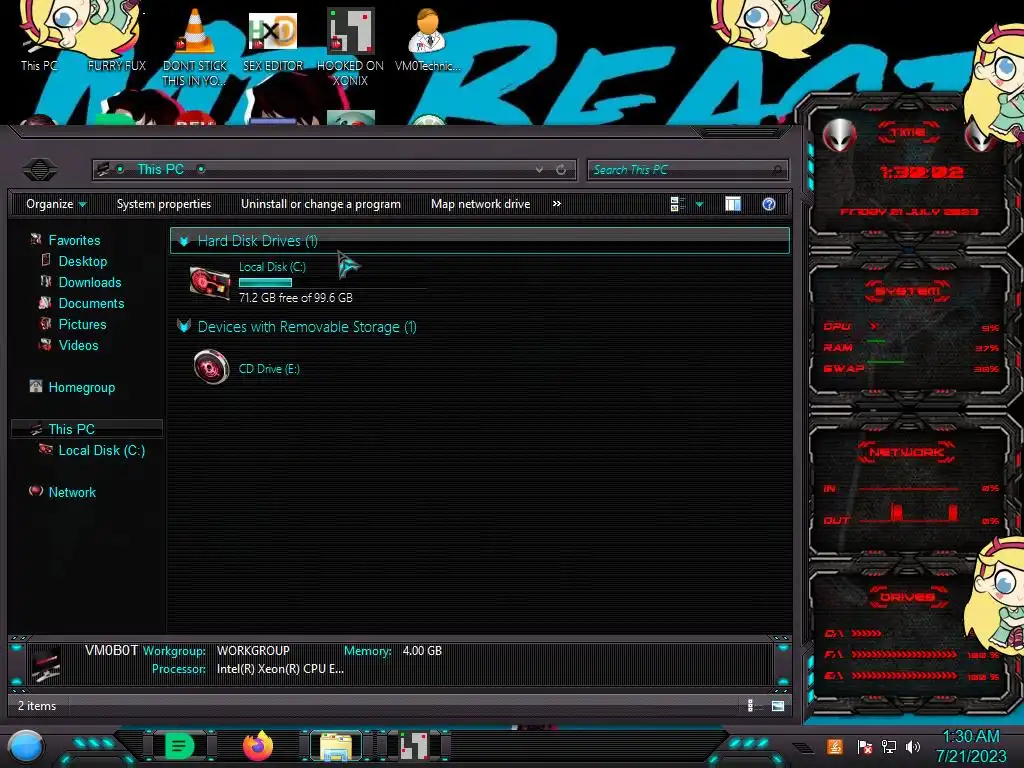Click the refresh icon in address bar
The height and width of the screenshot is (768, 1024).
561,170
